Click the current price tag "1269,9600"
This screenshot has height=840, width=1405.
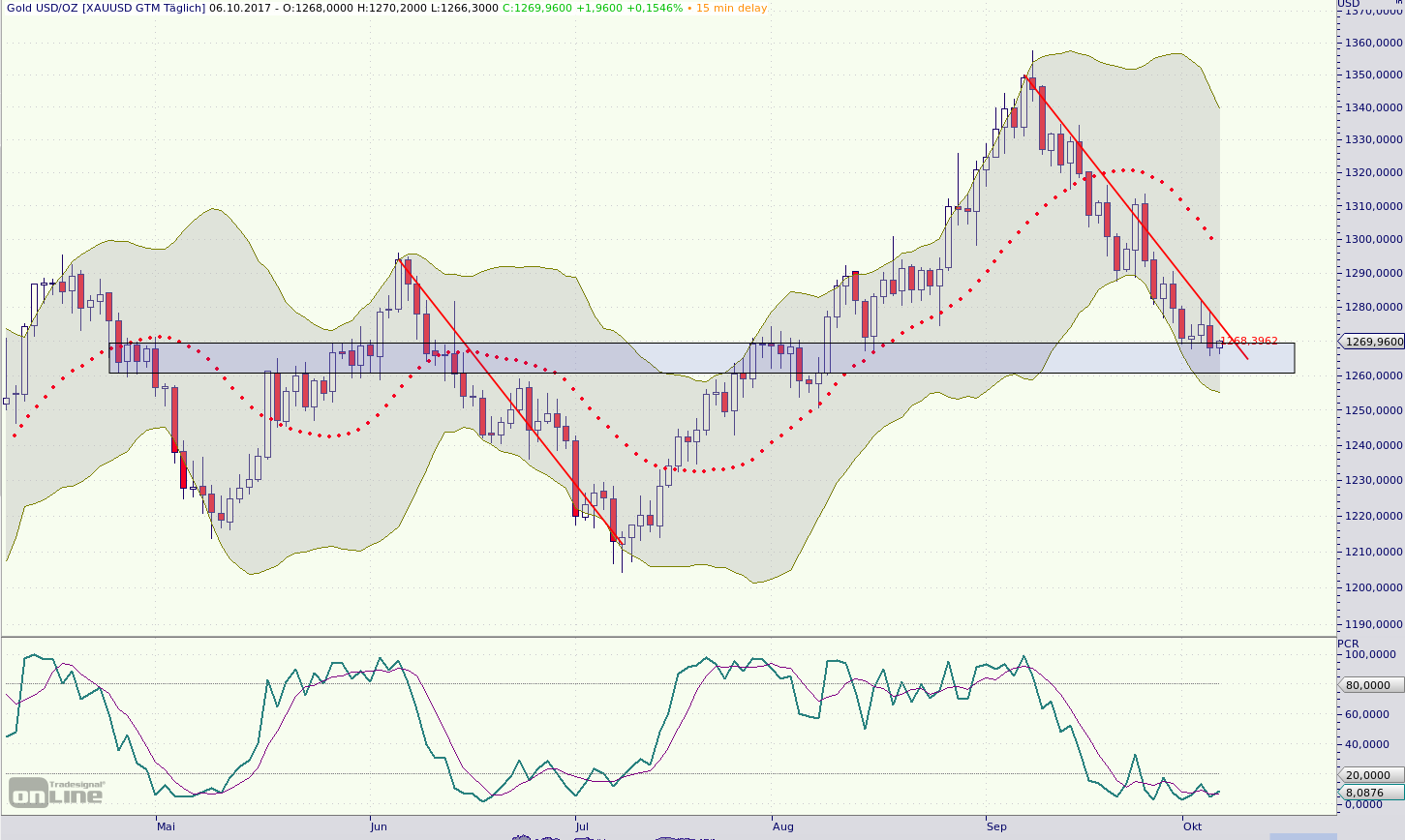click(x=1371, y=342)
